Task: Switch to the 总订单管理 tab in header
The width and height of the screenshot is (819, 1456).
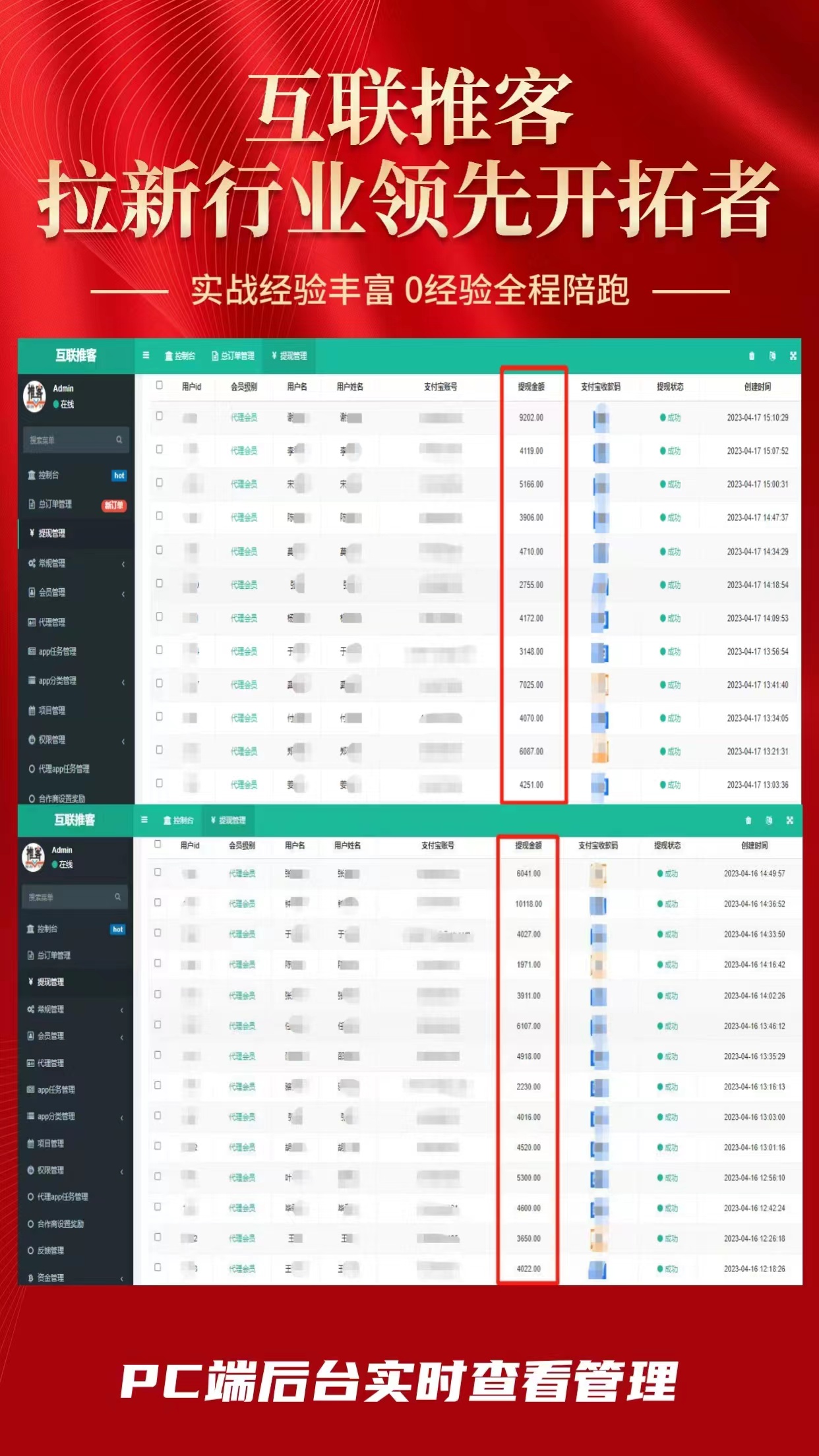Action: pos(233,356)
